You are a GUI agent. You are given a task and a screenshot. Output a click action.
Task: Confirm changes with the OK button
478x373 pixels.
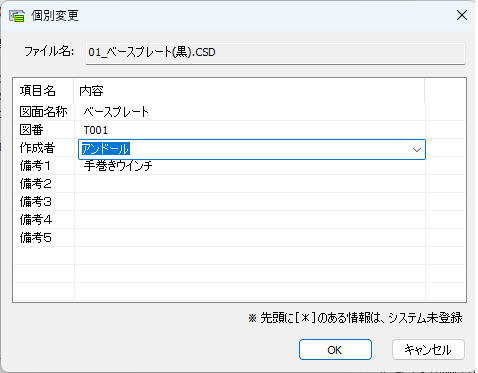coord(335,350)
